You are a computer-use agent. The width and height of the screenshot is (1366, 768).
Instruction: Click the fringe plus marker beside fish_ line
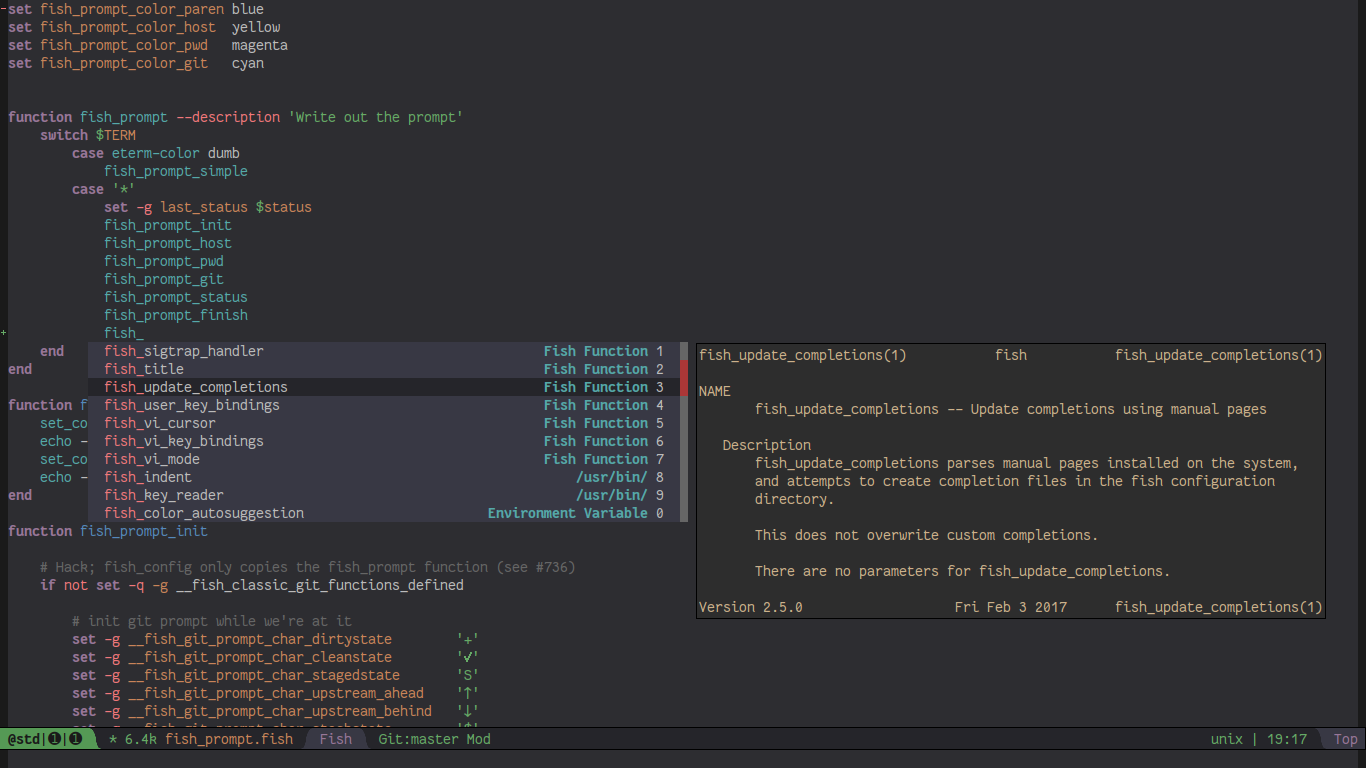4,332
